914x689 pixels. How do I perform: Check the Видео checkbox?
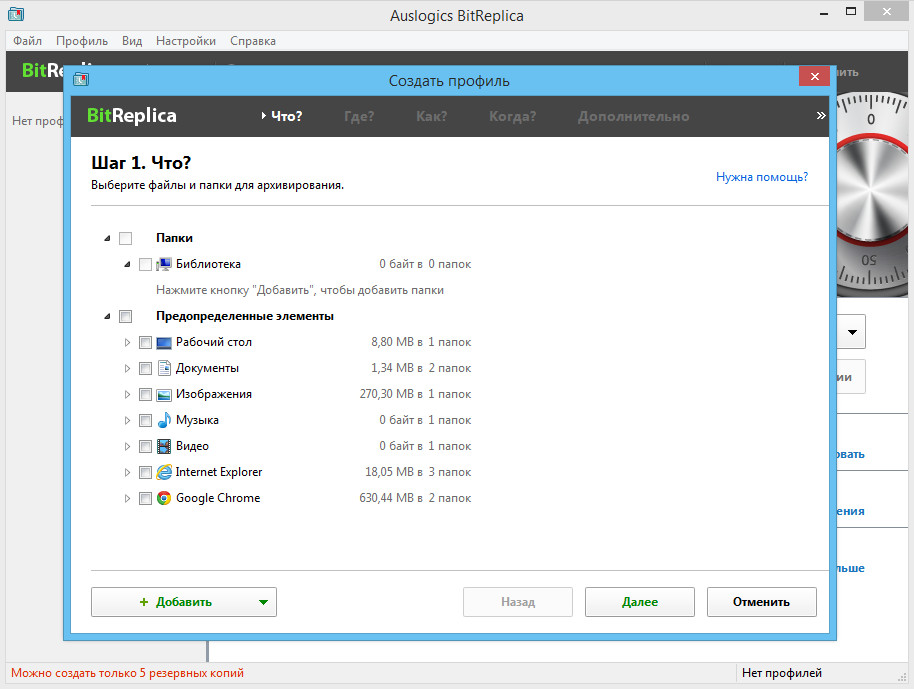(145, 447)
